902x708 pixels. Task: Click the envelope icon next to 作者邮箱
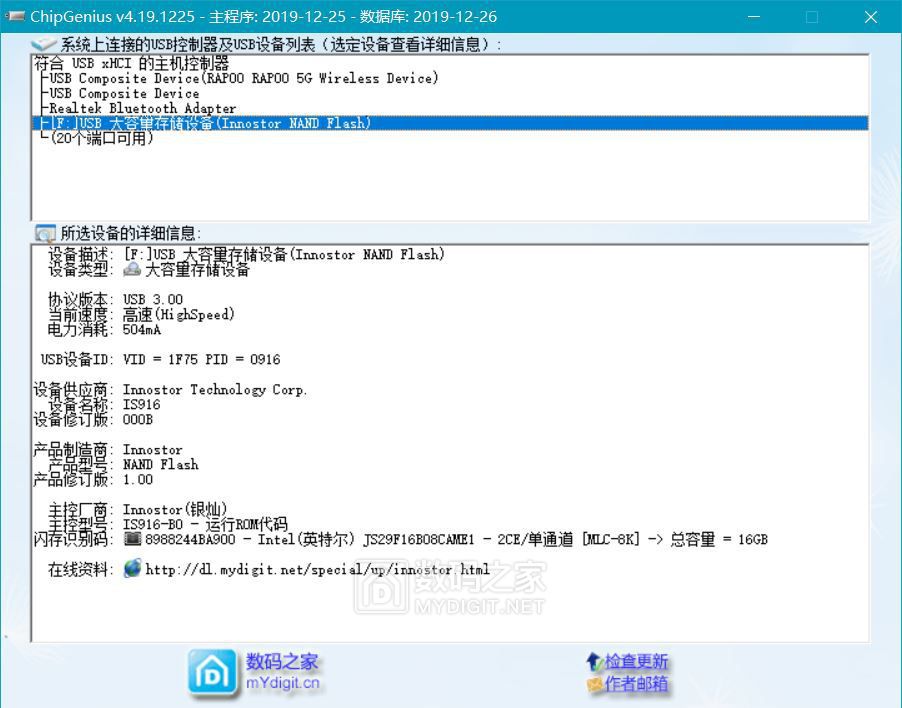(595, 684)
